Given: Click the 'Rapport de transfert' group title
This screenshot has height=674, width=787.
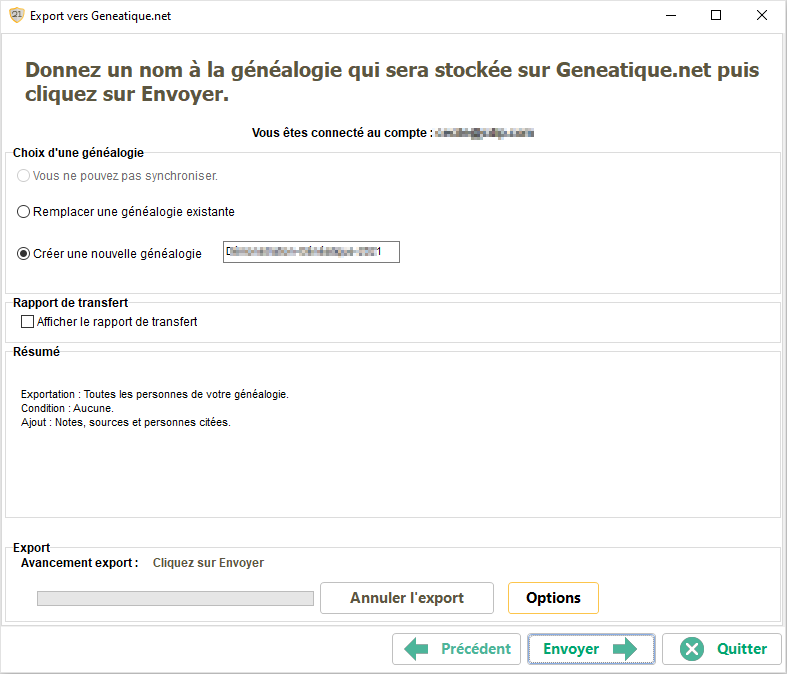Looking at the screenshot, I should (70, 303).
